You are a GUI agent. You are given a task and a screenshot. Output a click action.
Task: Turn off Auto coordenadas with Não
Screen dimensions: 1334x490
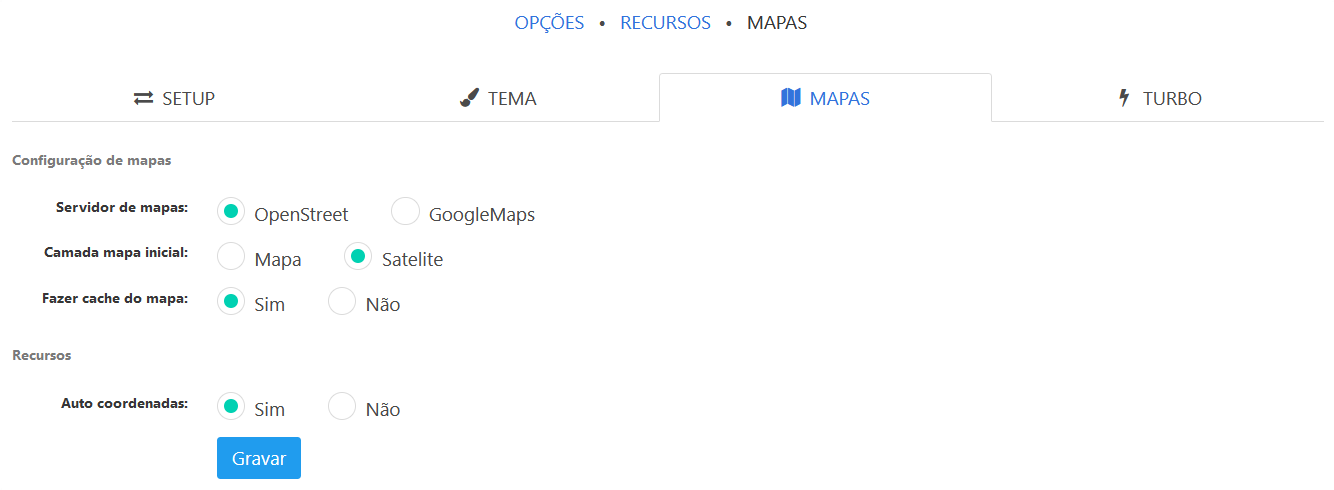[x=343, y=407]
